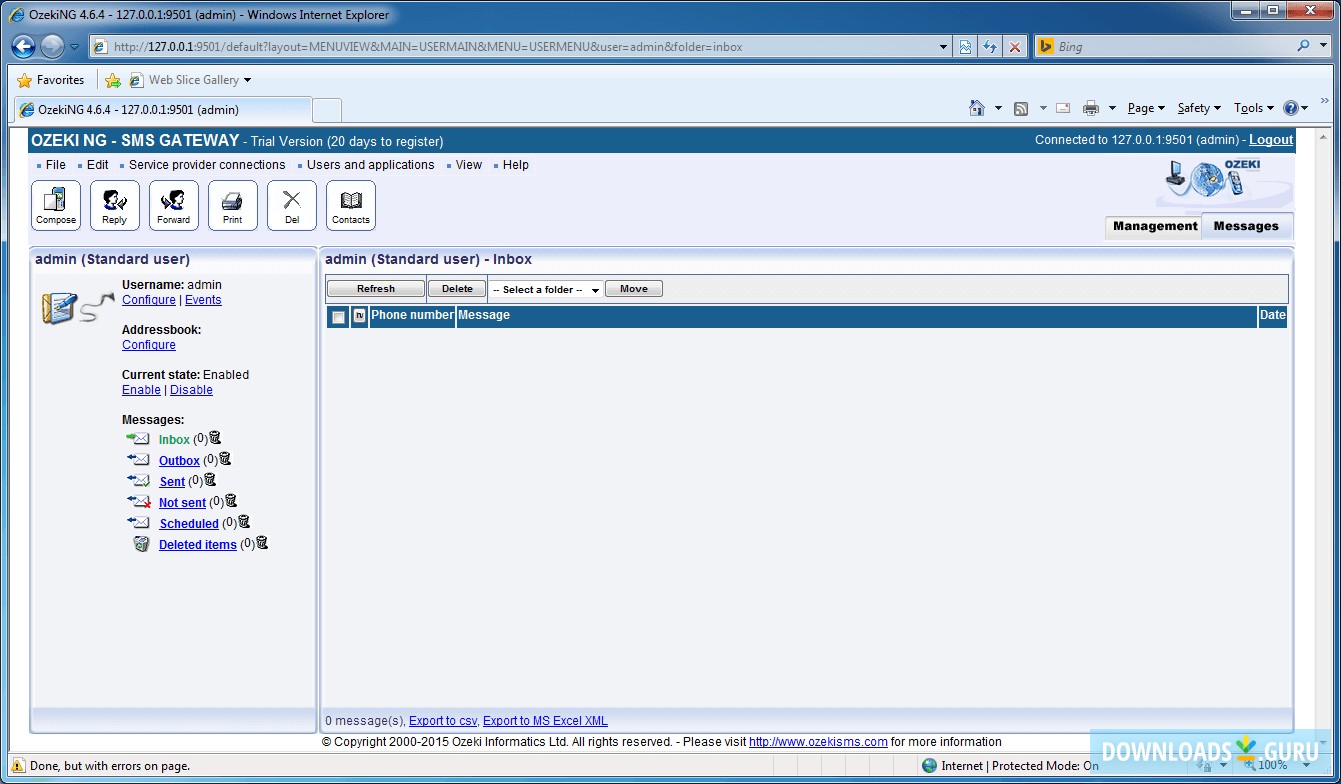Click the Inbox envelope icon
Screen dimensions: 1341x784
(x=138, y=439)
